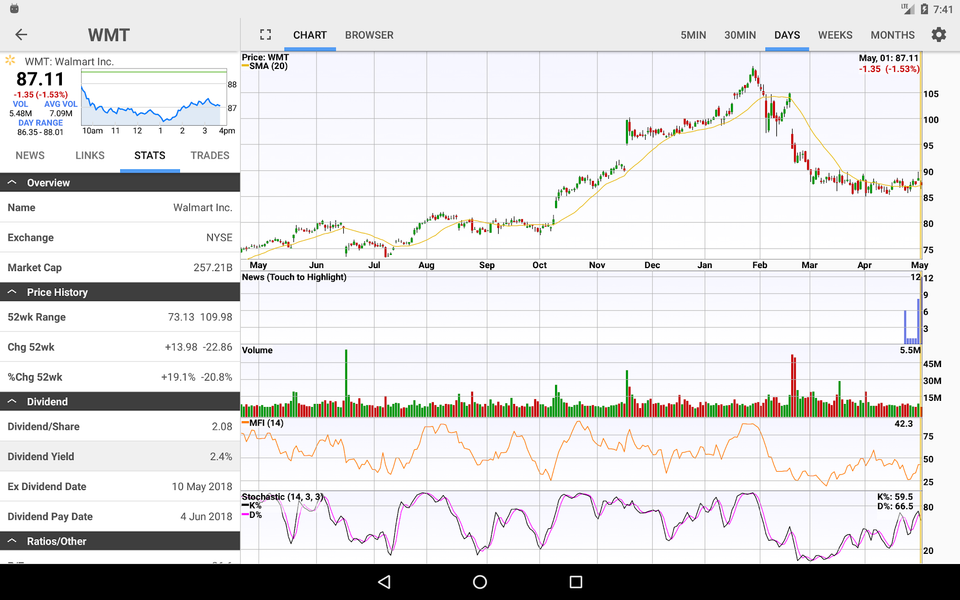Image resolution: width=960 pixels, height=600 pixels.
Task: Collapse the Dividend section
Action: (120, 401)
